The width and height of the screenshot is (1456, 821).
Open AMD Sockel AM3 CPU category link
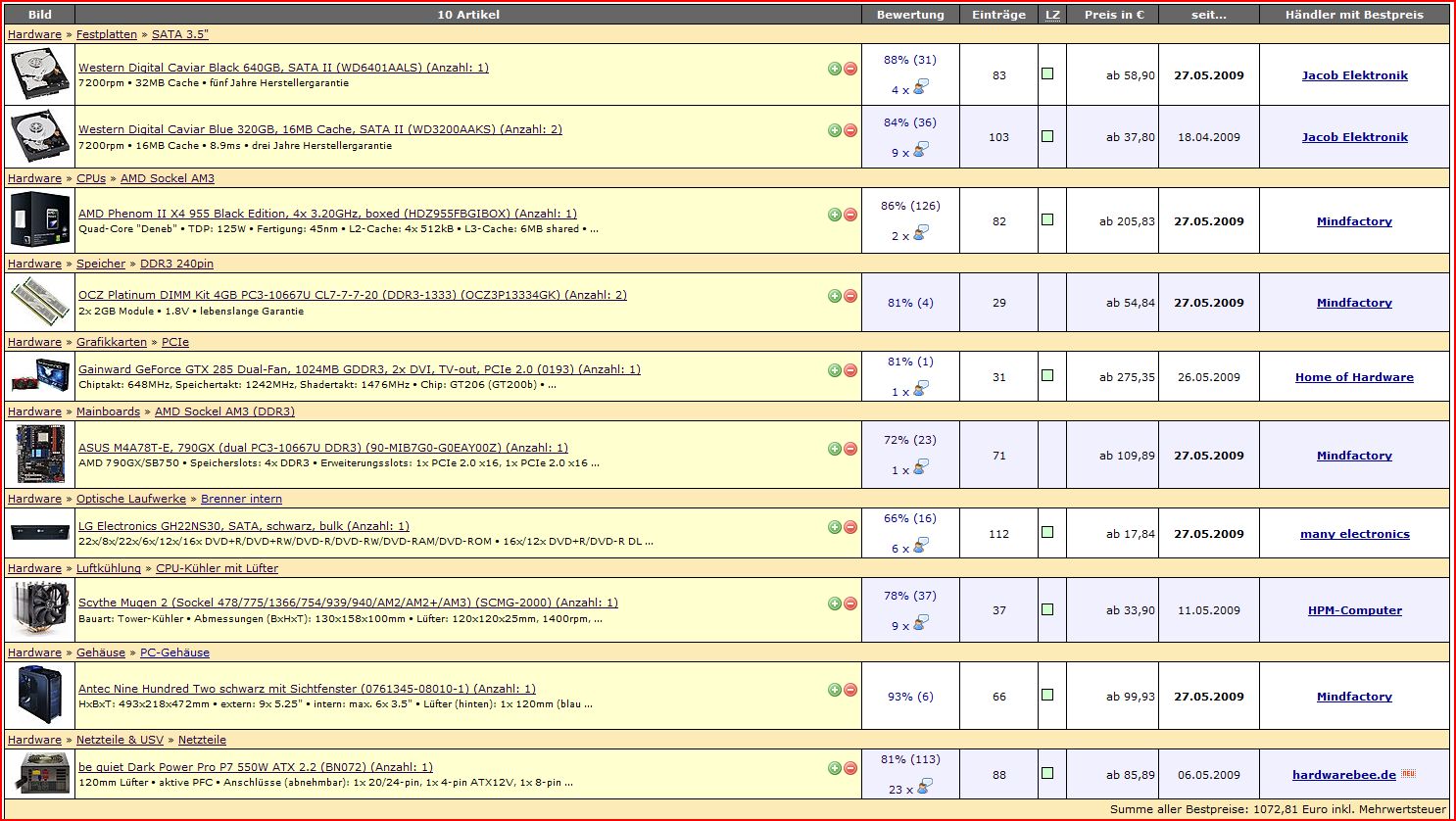[167, 178]
